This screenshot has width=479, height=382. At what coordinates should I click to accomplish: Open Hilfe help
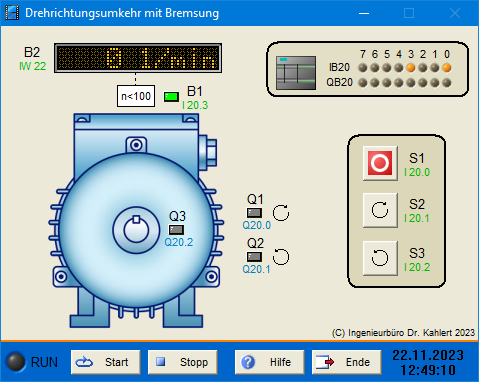click(270, 362)
